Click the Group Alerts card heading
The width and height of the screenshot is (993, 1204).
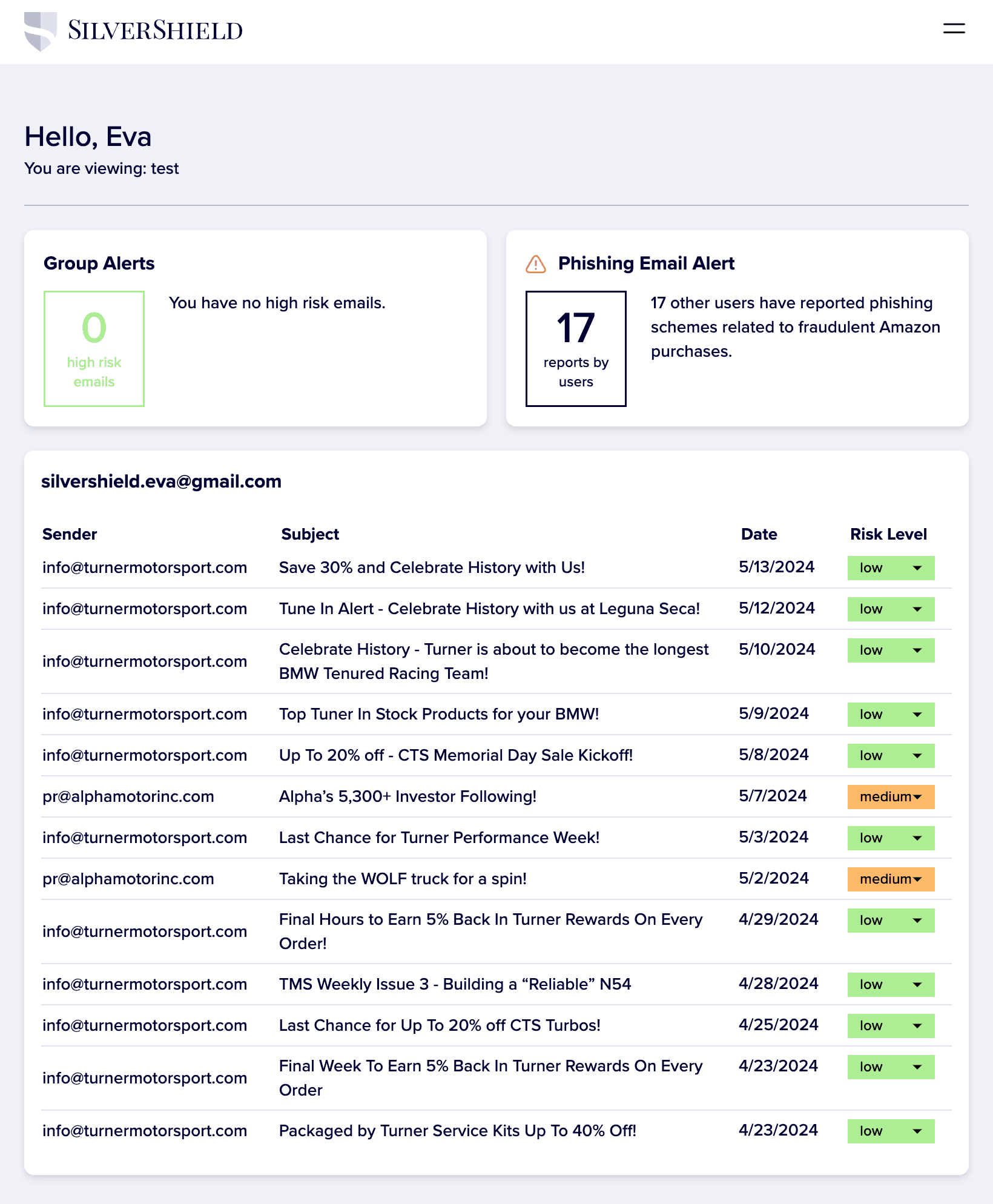click(x=99, y=263)
